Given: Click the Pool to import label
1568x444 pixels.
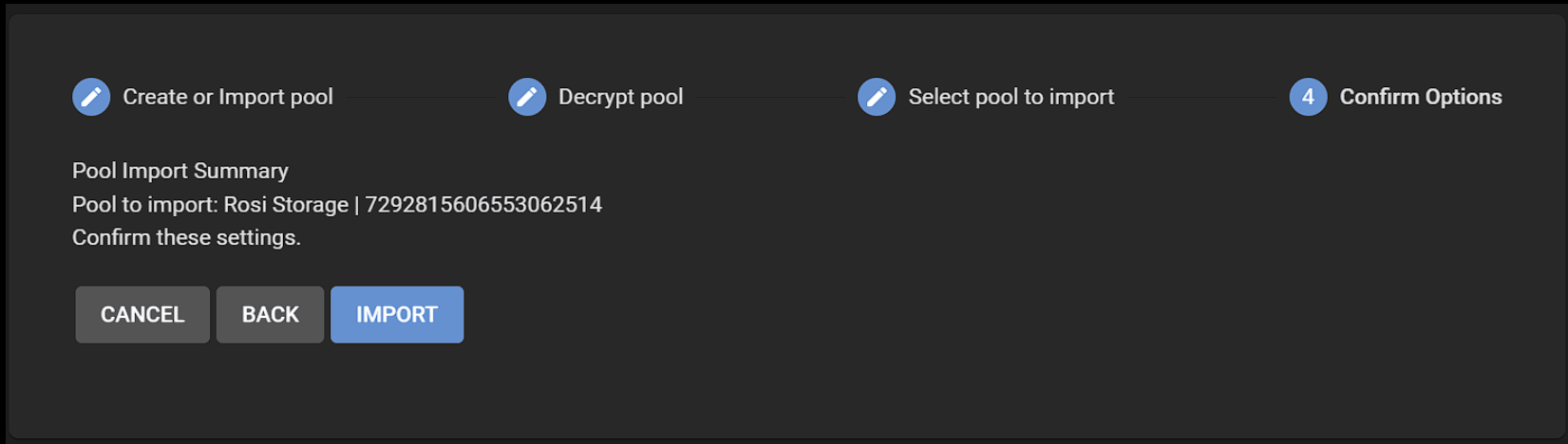Looking at the screenshot, I should click(145, 205).
